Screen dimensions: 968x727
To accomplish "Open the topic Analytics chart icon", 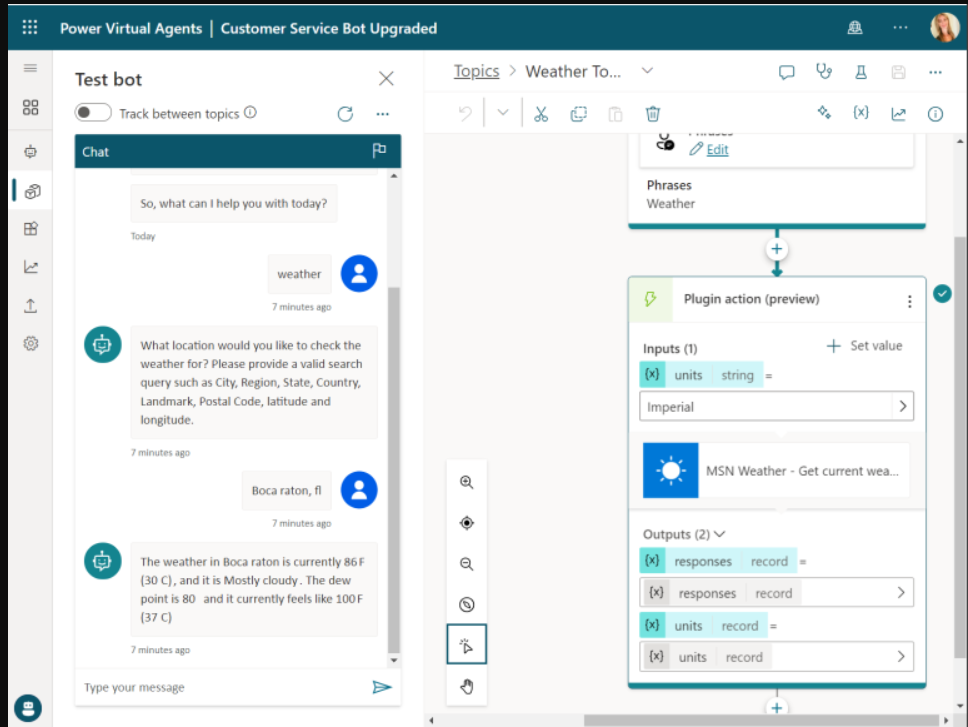I will coord(898,114).
